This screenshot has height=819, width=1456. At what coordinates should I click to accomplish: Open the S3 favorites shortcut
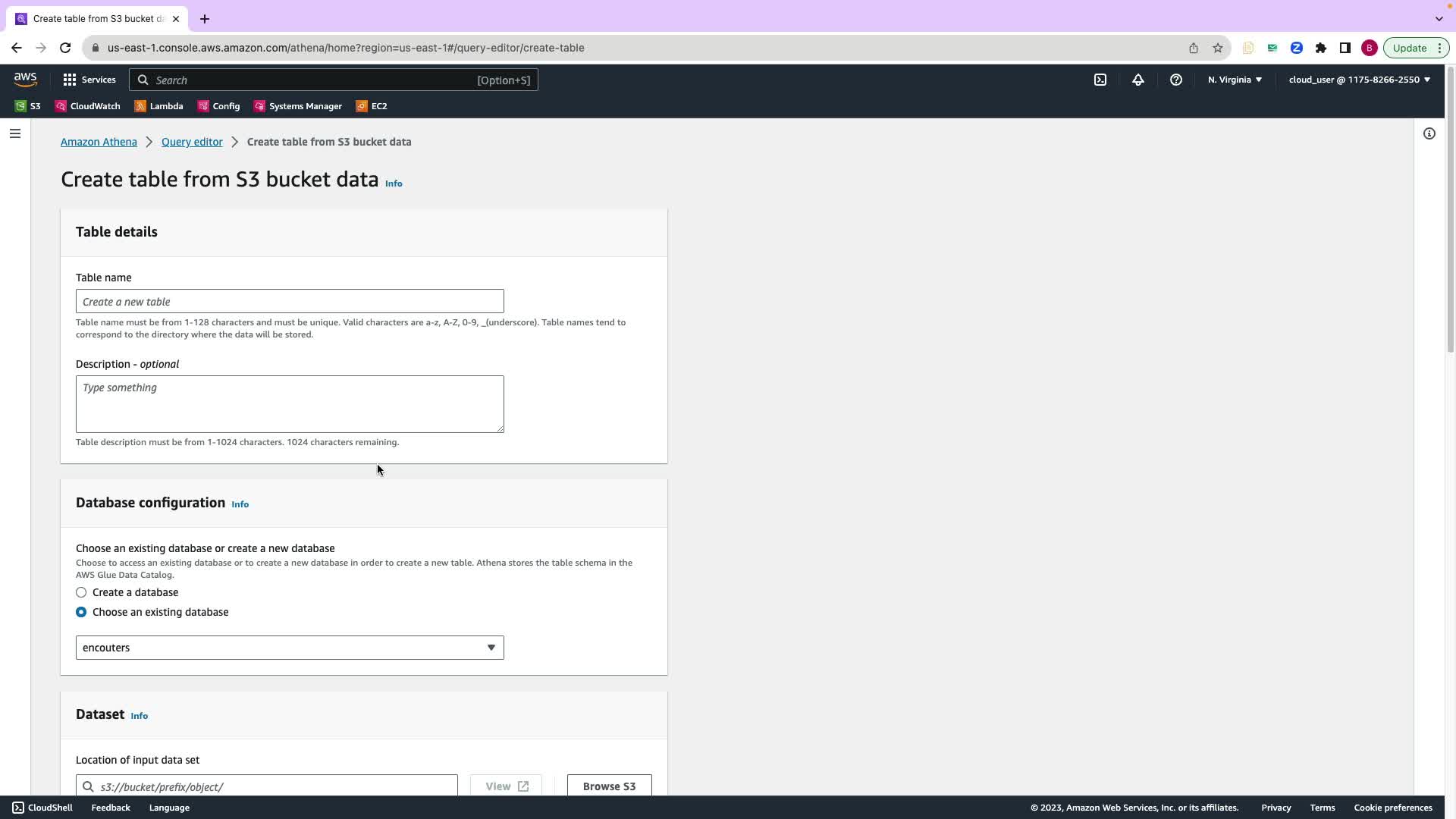tap(28, 106)
